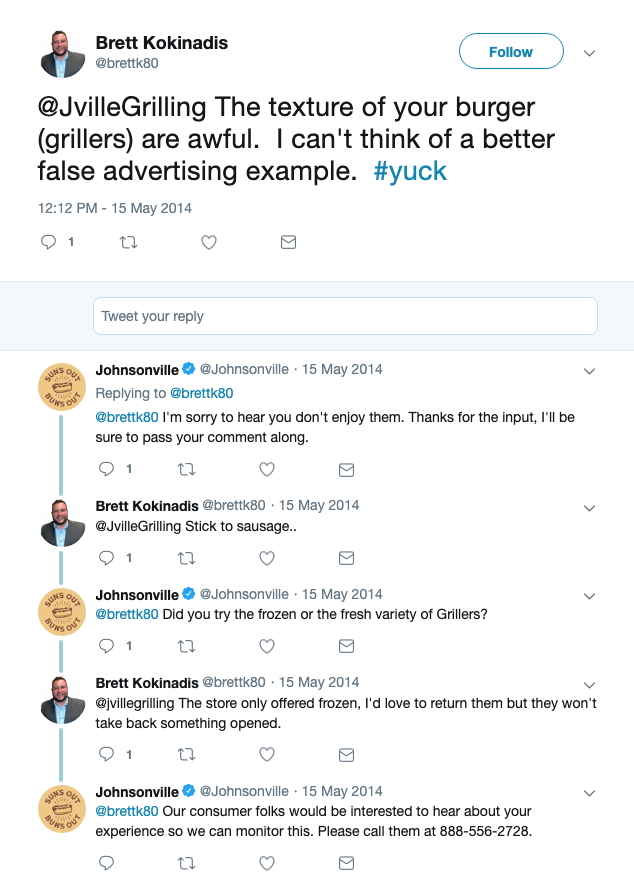
Task: Like the main #yuck tweet
Action: click(x=208, y=242)
